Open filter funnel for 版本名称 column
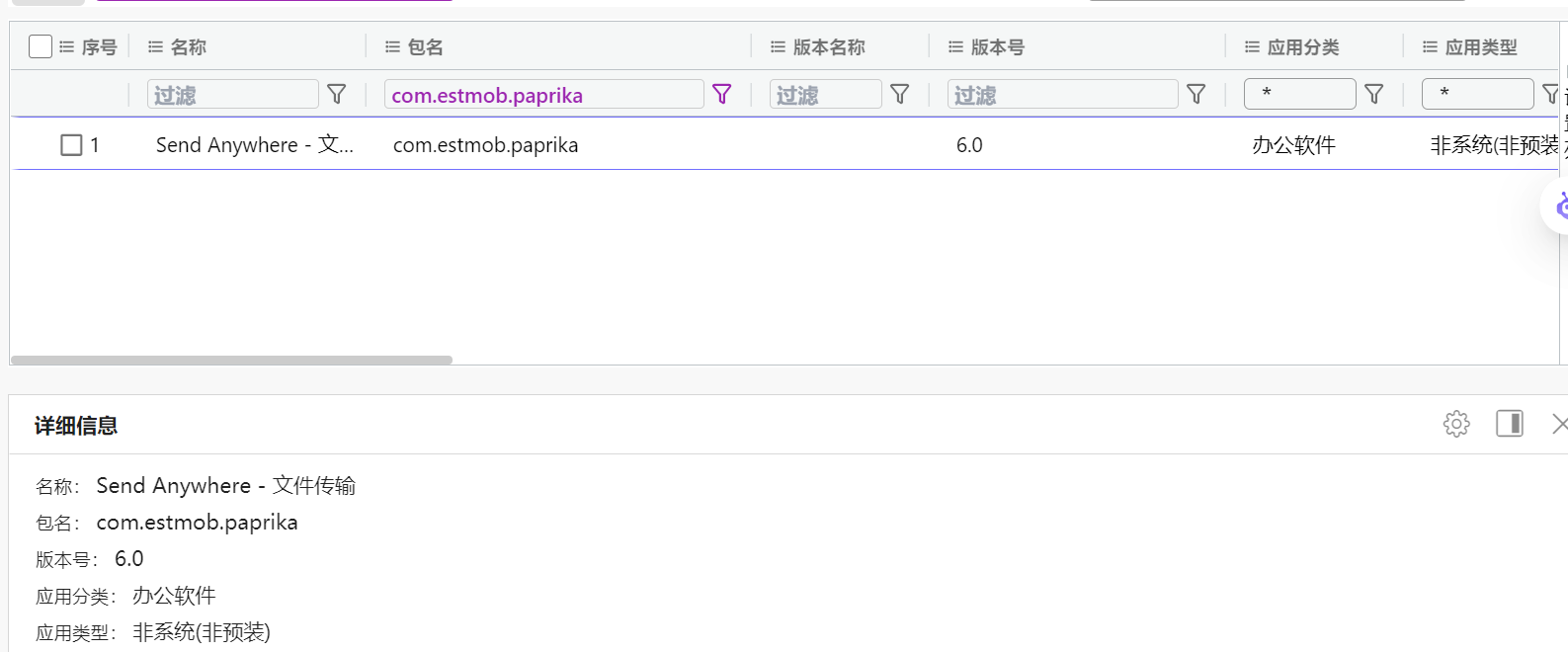This screenshot has height=652, width=1568. (900, 94)
